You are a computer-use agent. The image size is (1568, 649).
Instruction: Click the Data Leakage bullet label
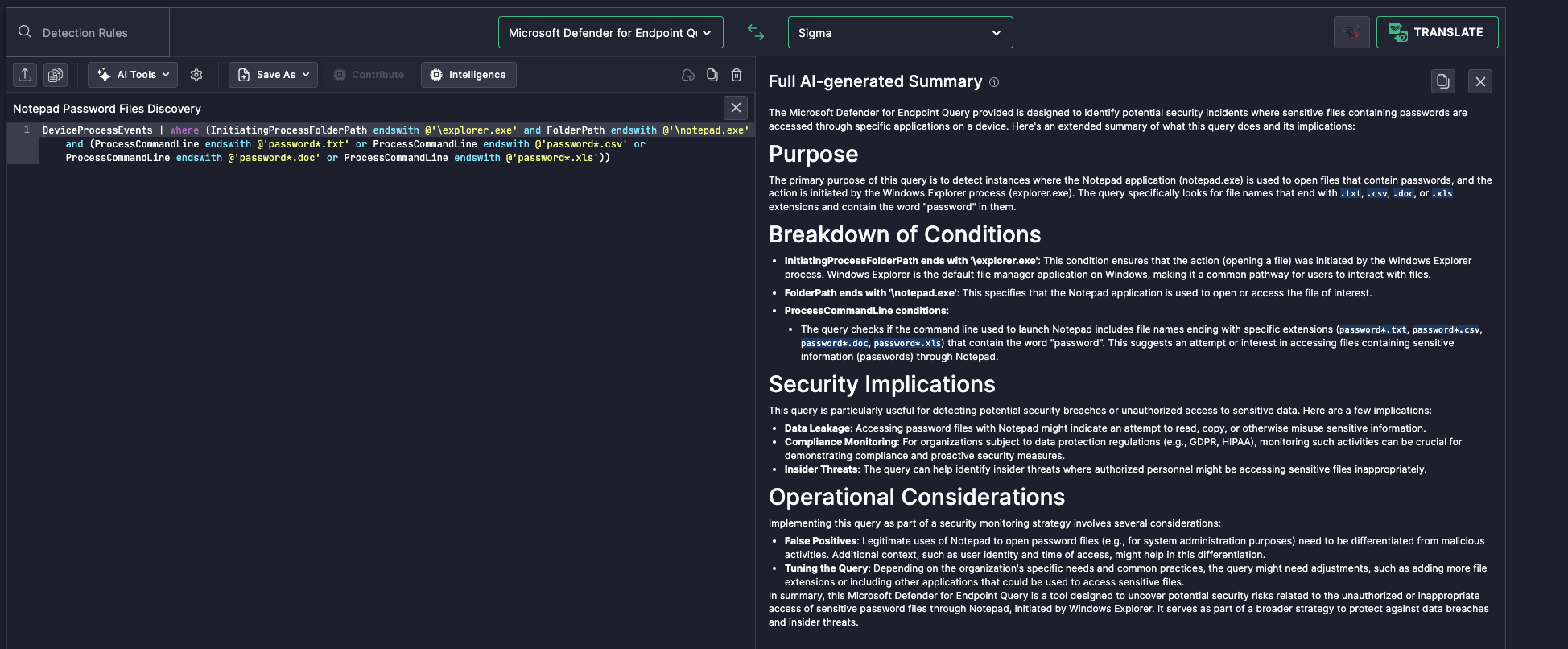817,428
